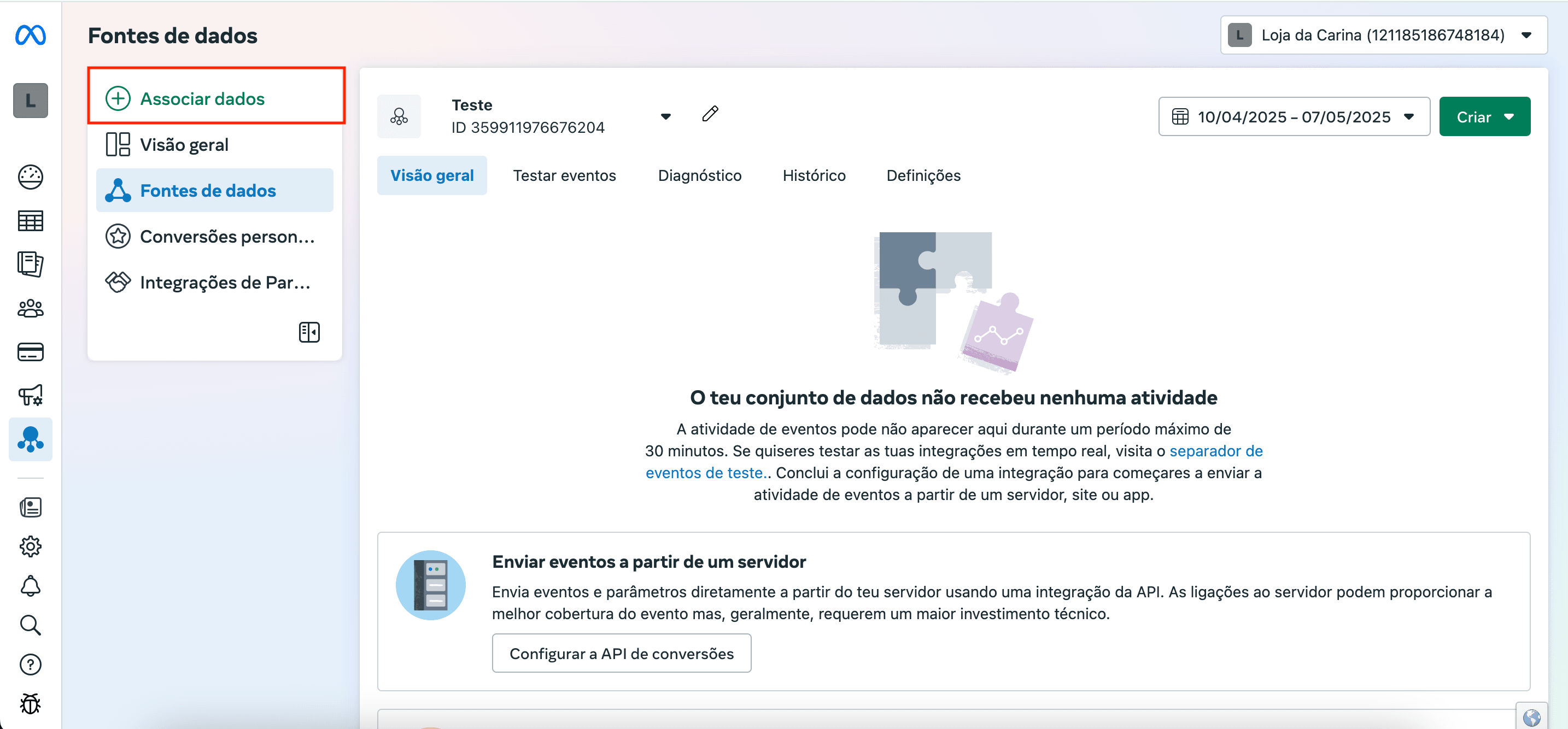Click the Meta logo icon
This screenshot has width=1568, height=729.
pyautogui.click(x=30, y=36)
